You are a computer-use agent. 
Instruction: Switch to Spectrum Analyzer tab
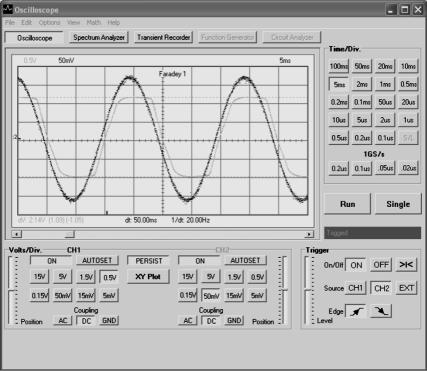(99, 37)
